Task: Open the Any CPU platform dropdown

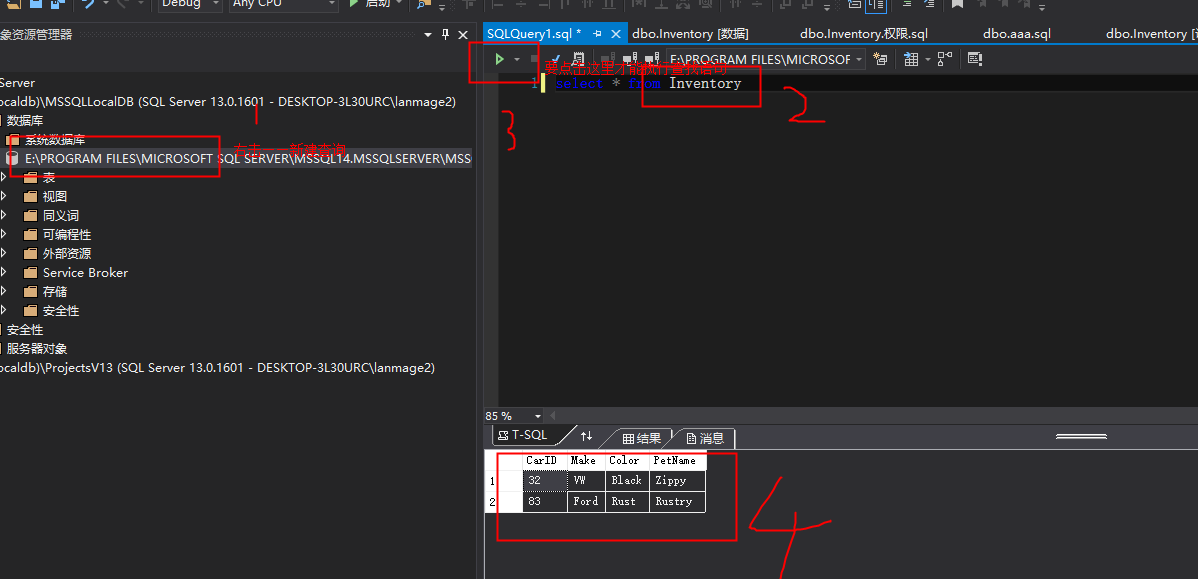Action: coord(283,6)
